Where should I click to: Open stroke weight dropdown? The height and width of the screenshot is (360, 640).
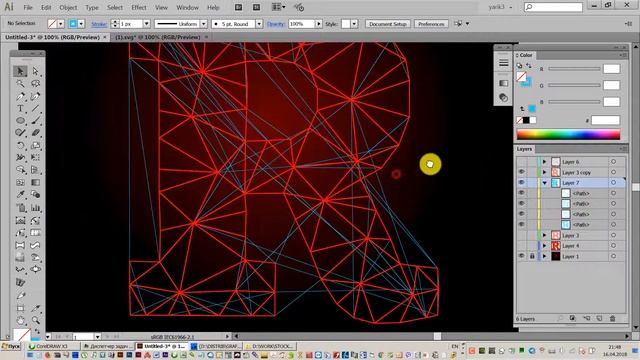pyautogui.click(x=147, y=24)
